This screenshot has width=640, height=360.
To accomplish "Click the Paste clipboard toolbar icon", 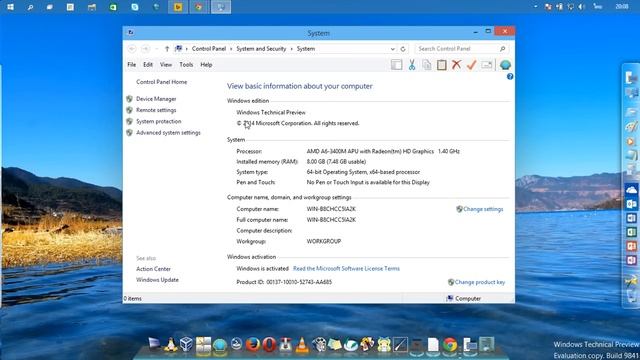I will [x=442, y=65].
